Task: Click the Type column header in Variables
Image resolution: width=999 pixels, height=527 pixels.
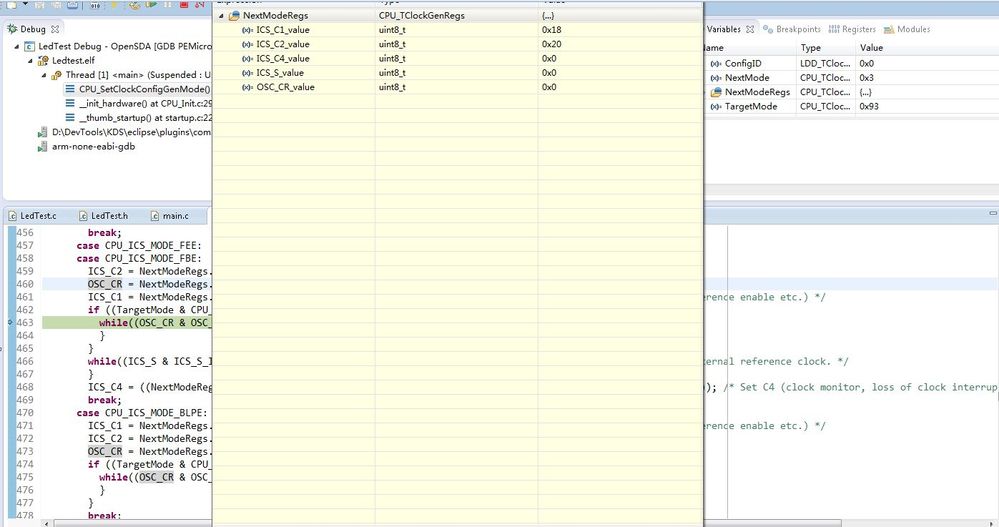Action: coord(810,48)
